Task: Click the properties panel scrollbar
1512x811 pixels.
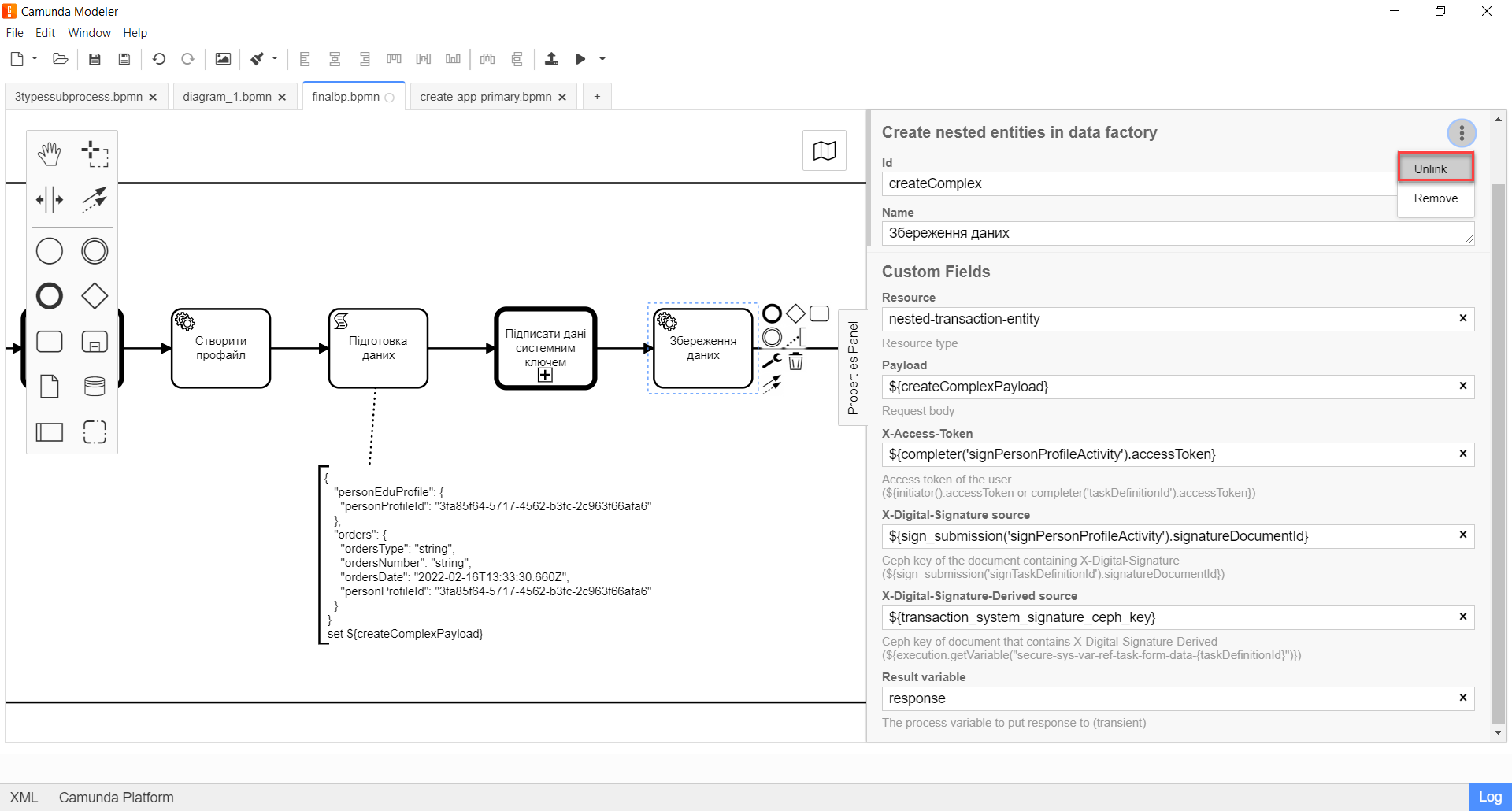Action: (1498, 453)
